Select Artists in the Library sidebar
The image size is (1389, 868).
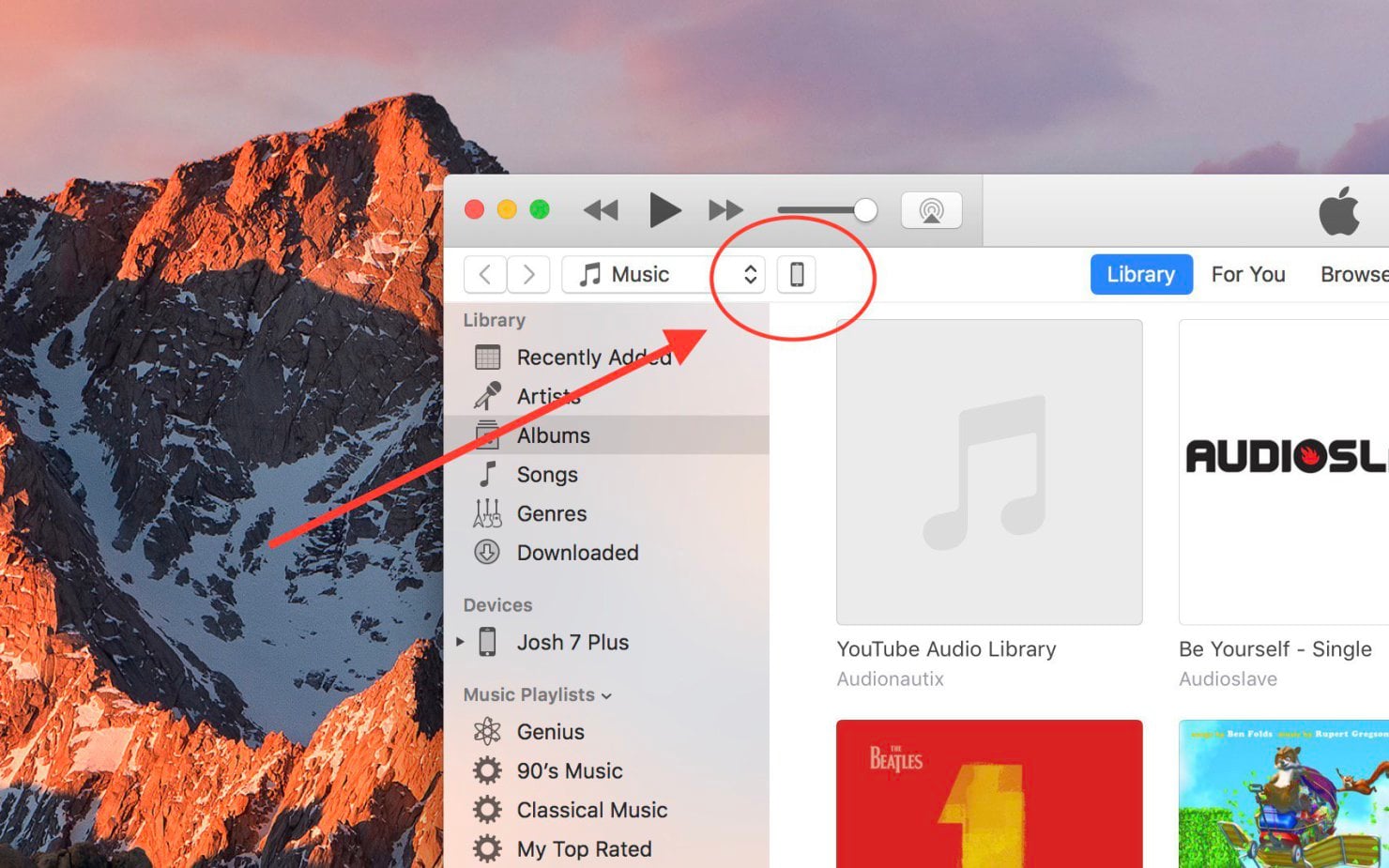[x=546, y=396]
